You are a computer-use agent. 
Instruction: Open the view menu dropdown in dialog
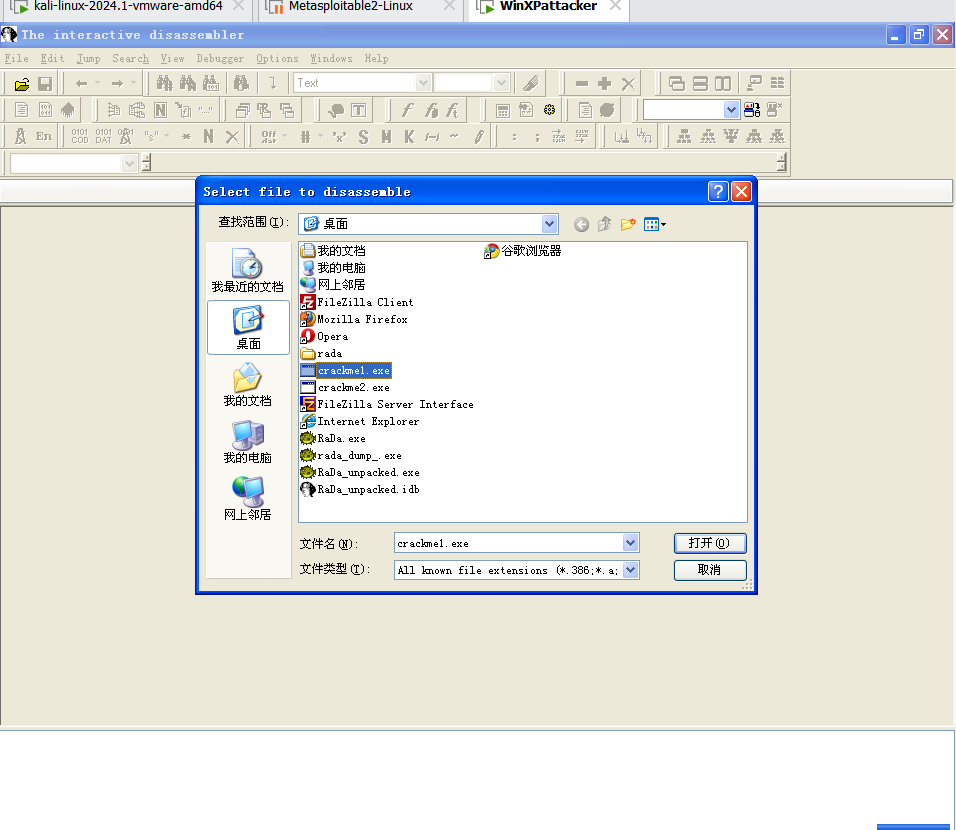tap(655, 224)
